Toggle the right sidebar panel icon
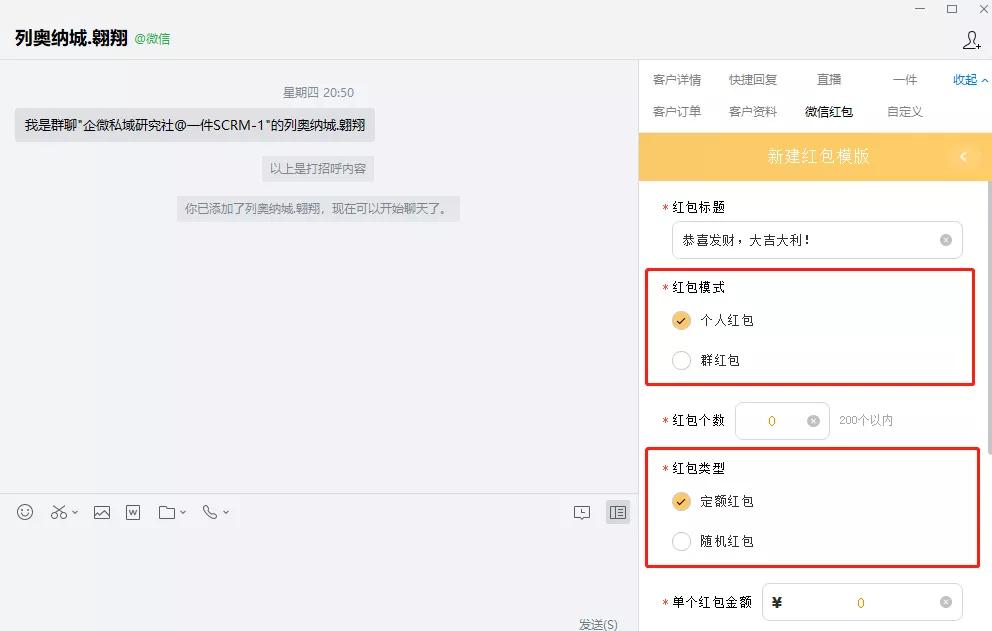The height and width of the screenshot is (631, 992). coord(618,511)
